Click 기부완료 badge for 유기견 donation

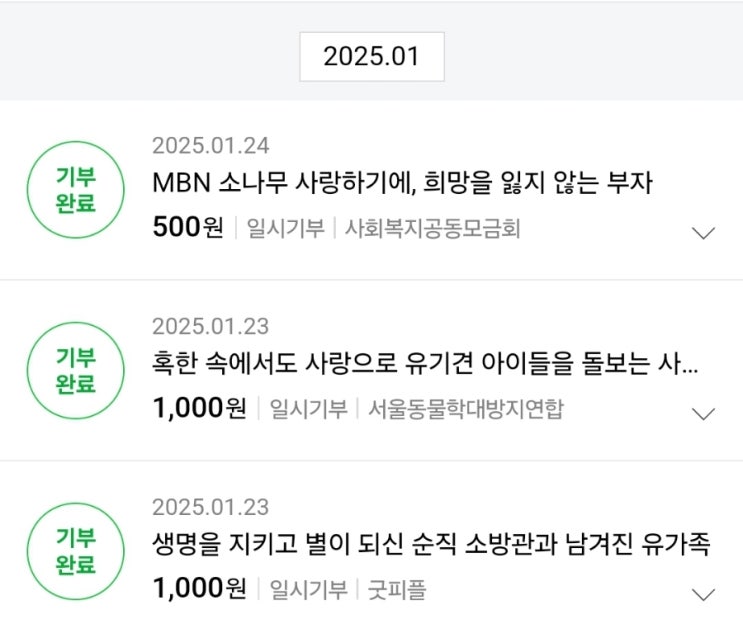(75, 370)
